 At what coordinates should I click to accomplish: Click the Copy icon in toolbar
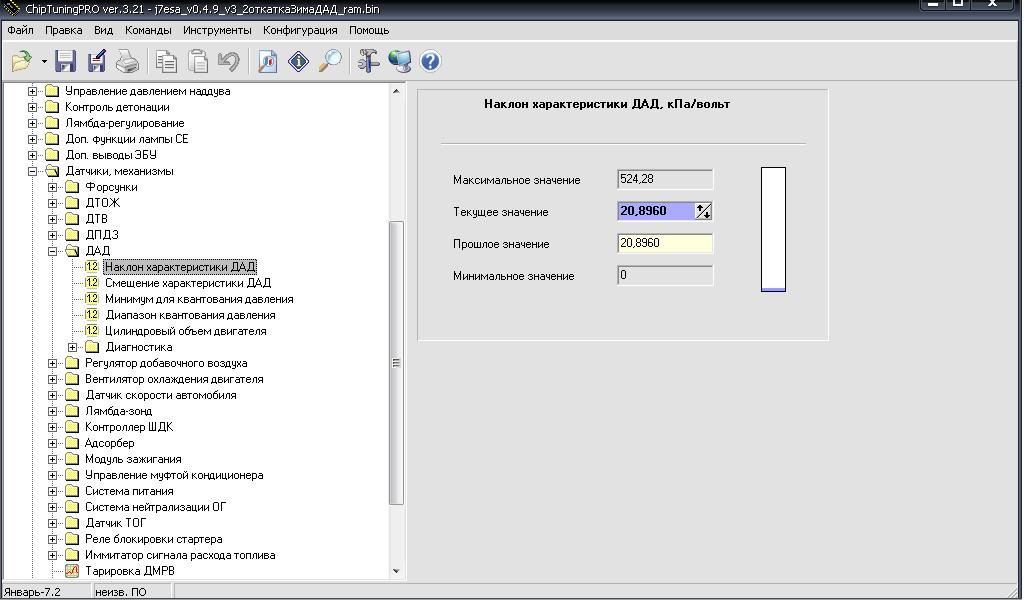coord(166,61)
